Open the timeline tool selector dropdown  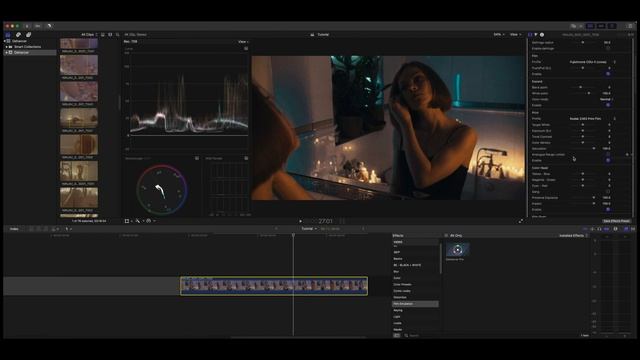[68, 229]
